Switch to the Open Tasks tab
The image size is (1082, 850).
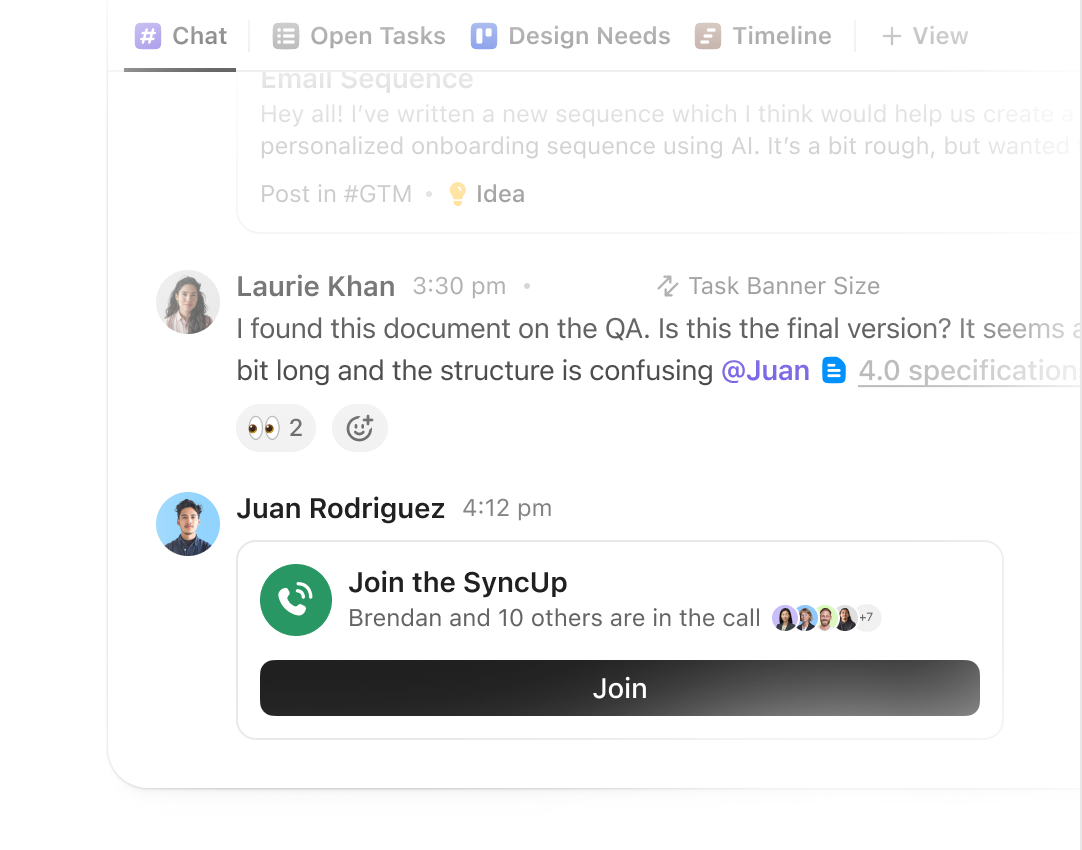click(x=358, y=35)
